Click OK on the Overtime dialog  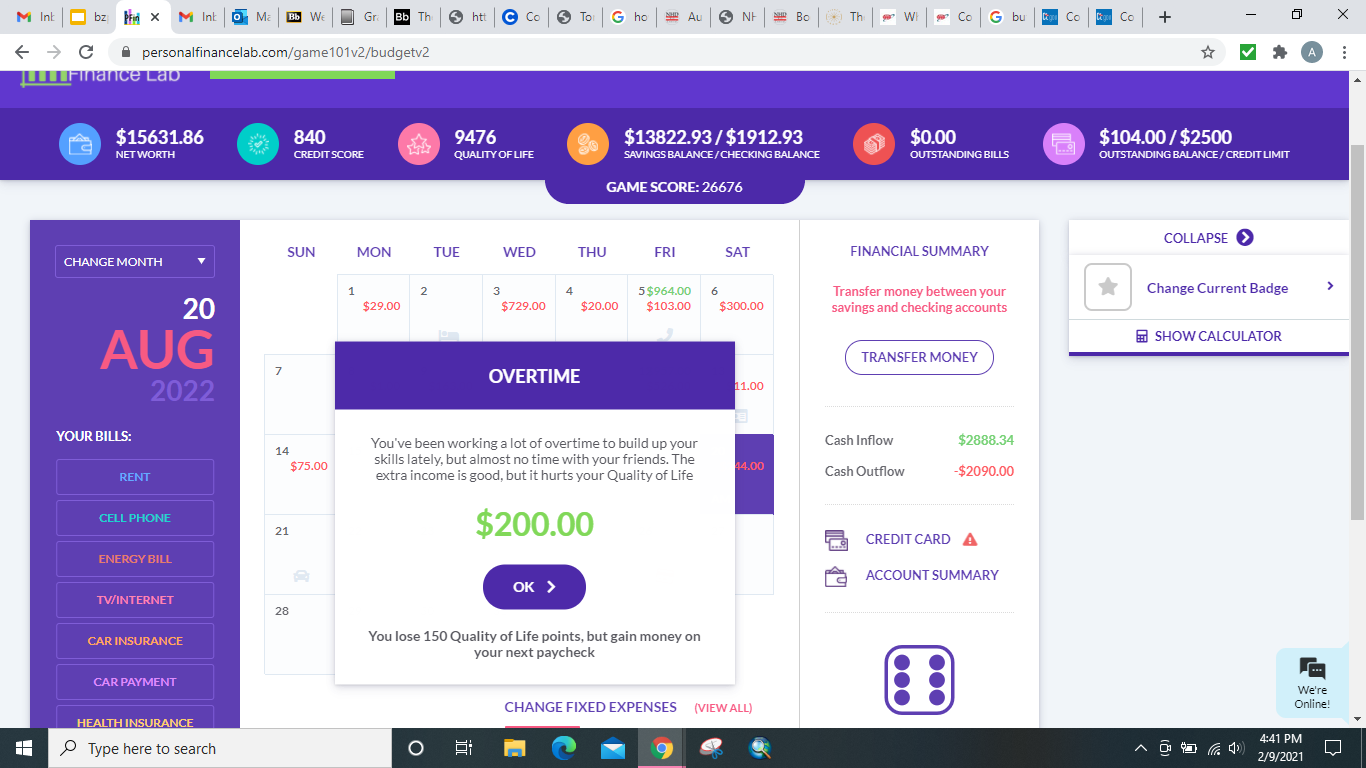(534, 587)
